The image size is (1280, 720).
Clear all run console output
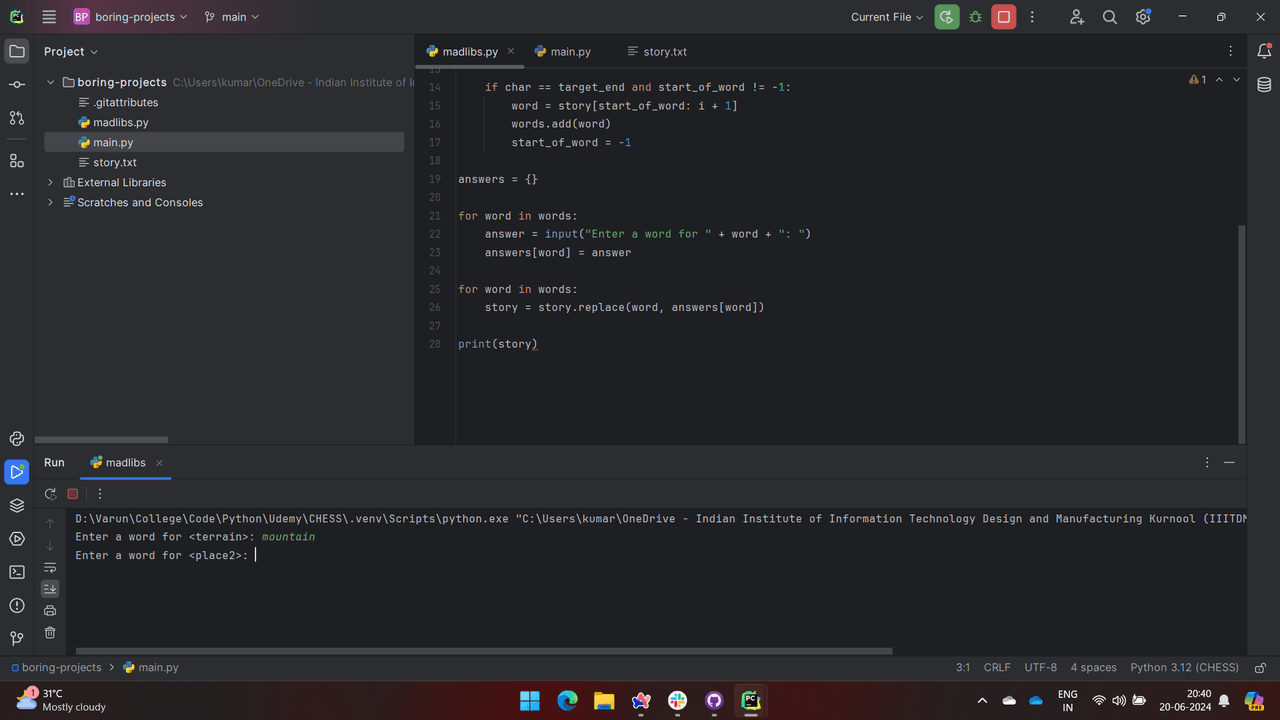click(x=50, y=632)
